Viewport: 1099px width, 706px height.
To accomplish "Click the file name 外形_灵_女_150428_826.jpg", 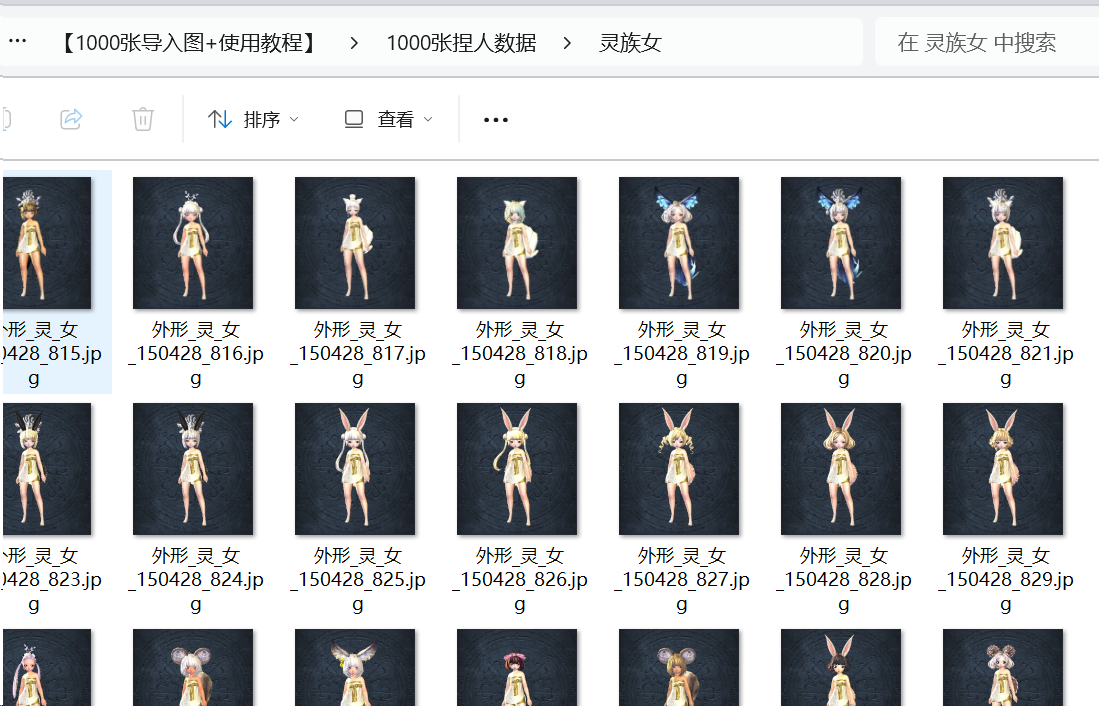I will pos(519,580).
